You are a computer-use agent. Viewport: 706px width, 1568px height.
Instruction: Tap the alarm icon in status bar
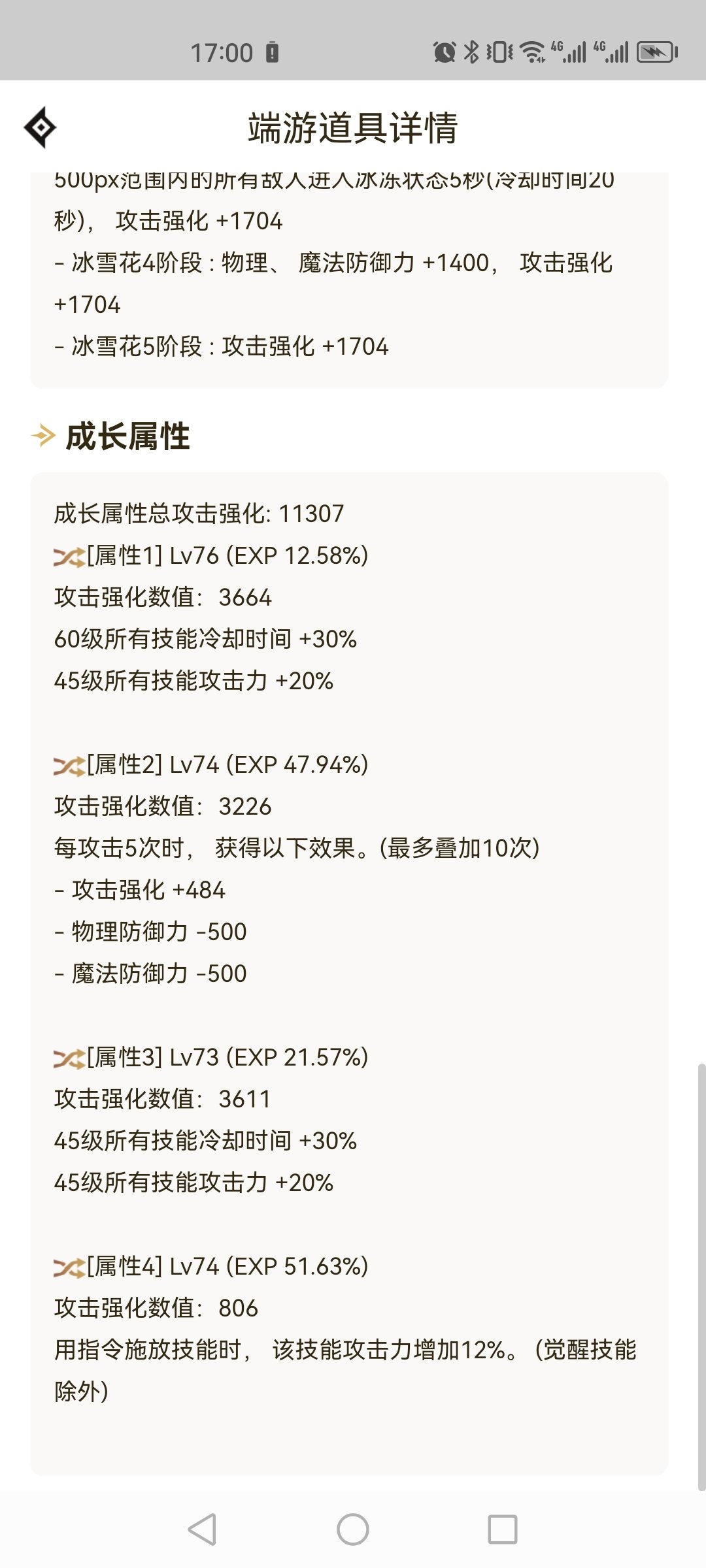click(x=445, y=52)
